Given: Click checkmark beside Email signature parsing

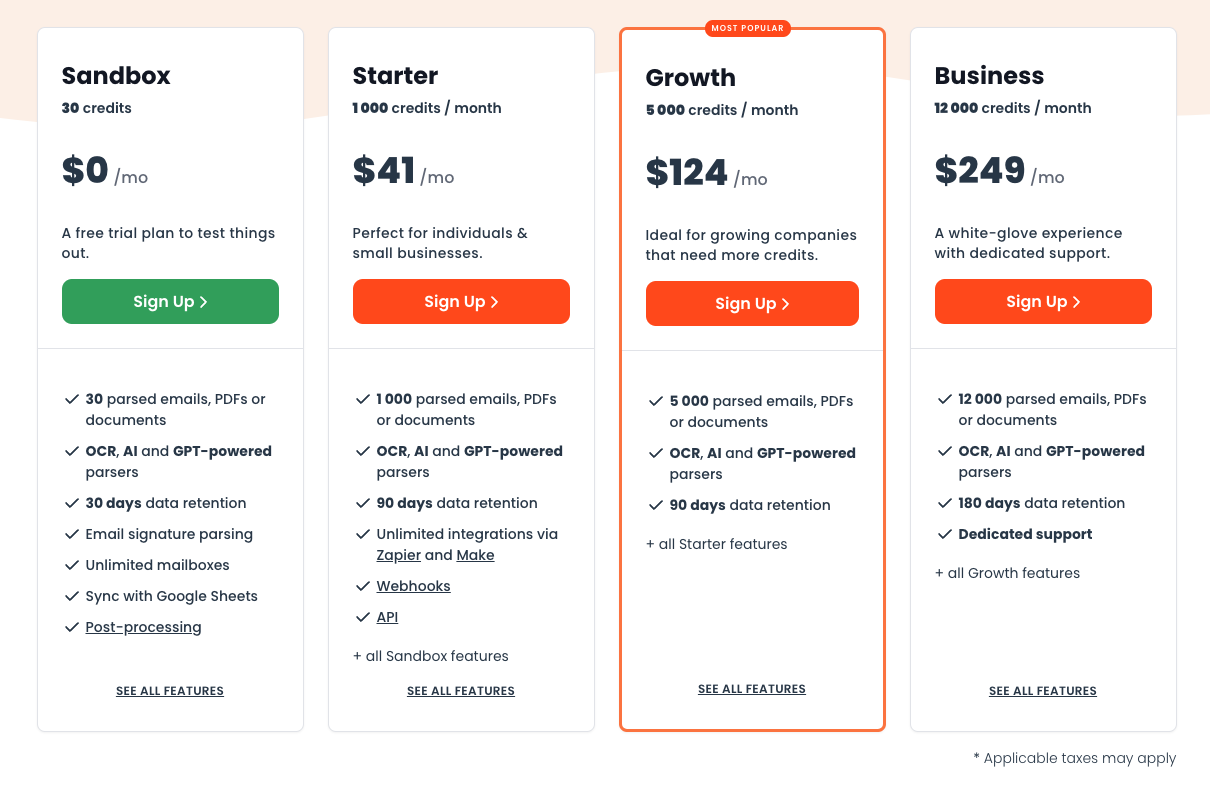Looking at the screenshot, I should coord(72,534).
